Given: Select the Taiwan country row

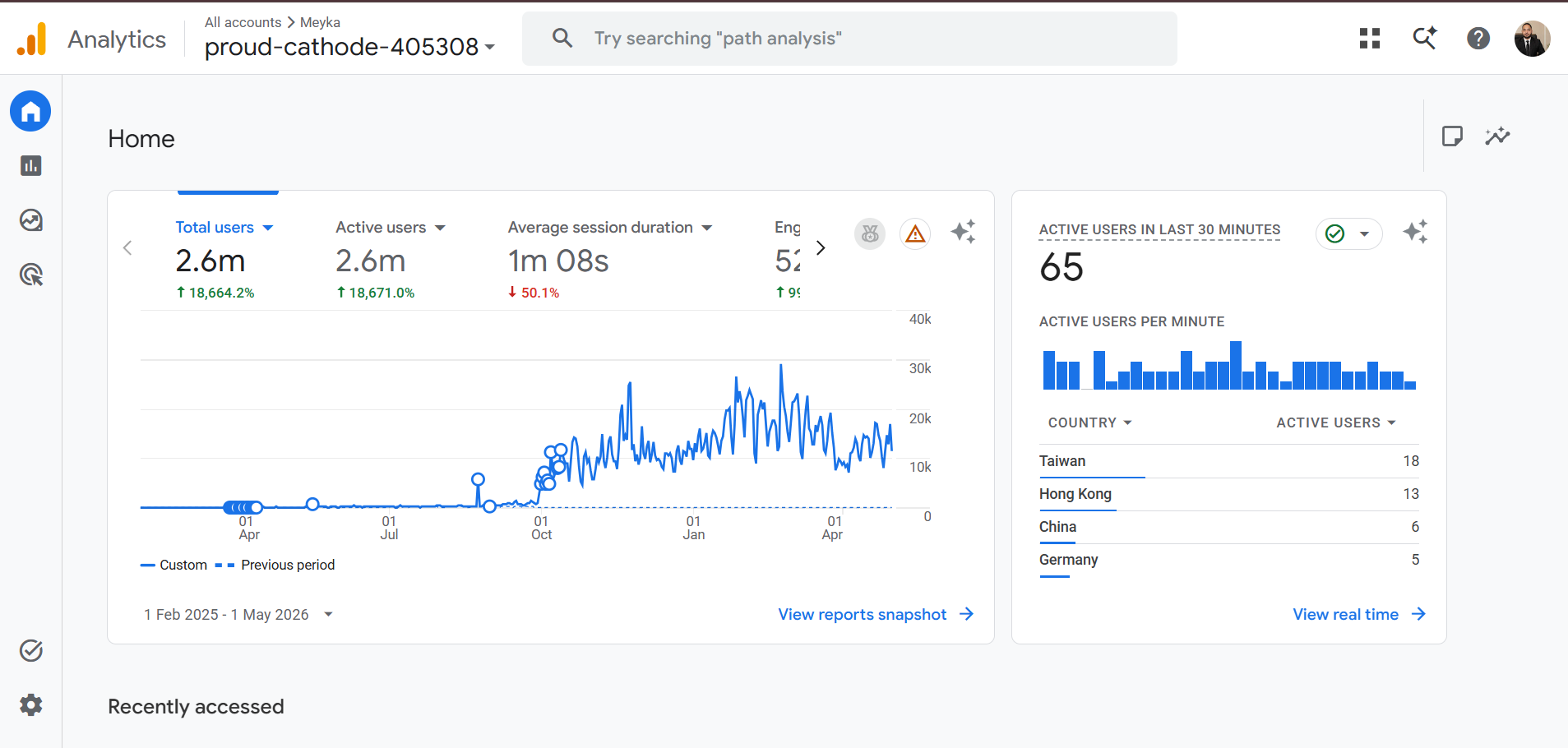Looking at the screenshot, I should [x=1229, y=461].
